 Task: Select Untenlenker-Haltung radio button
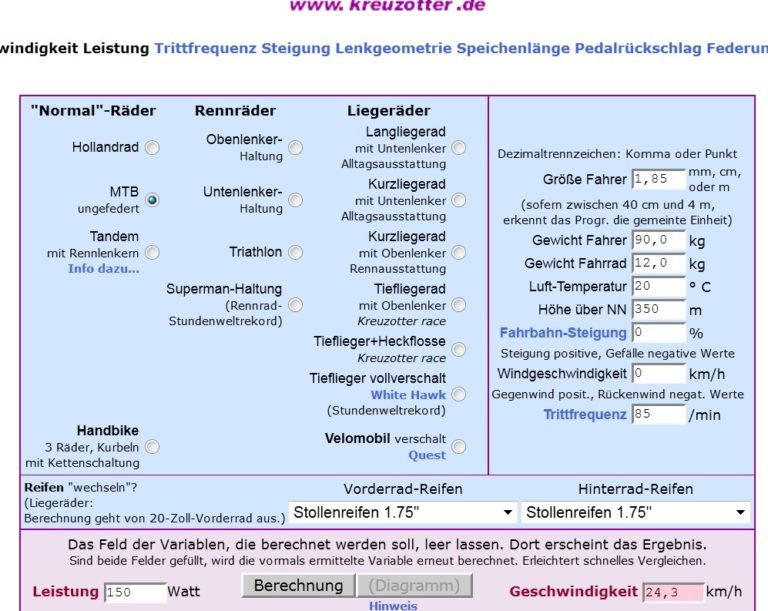click(x=295, y=200)
